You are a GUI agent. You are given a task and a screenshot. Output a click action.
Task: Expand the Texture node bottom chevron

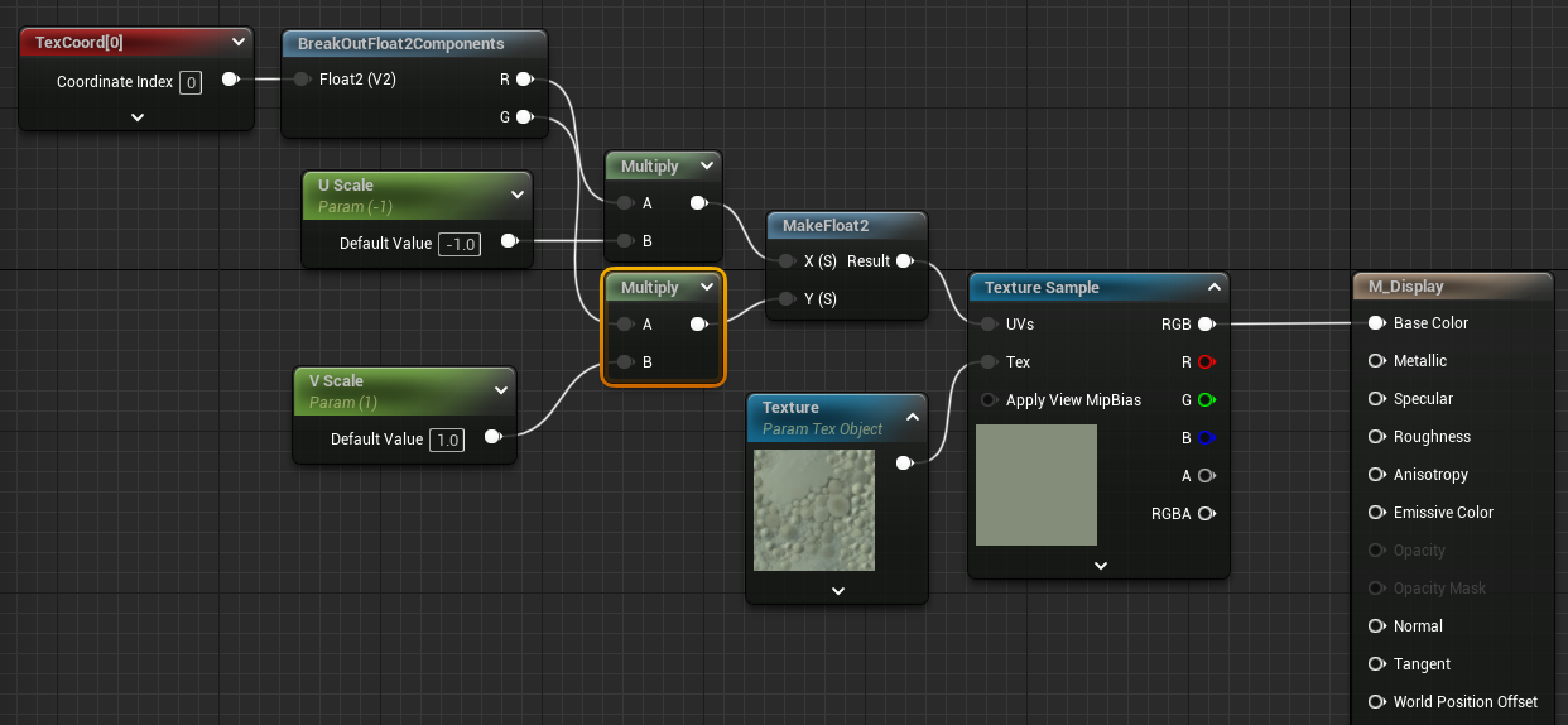pyautogui.click(x=837, y=590)
